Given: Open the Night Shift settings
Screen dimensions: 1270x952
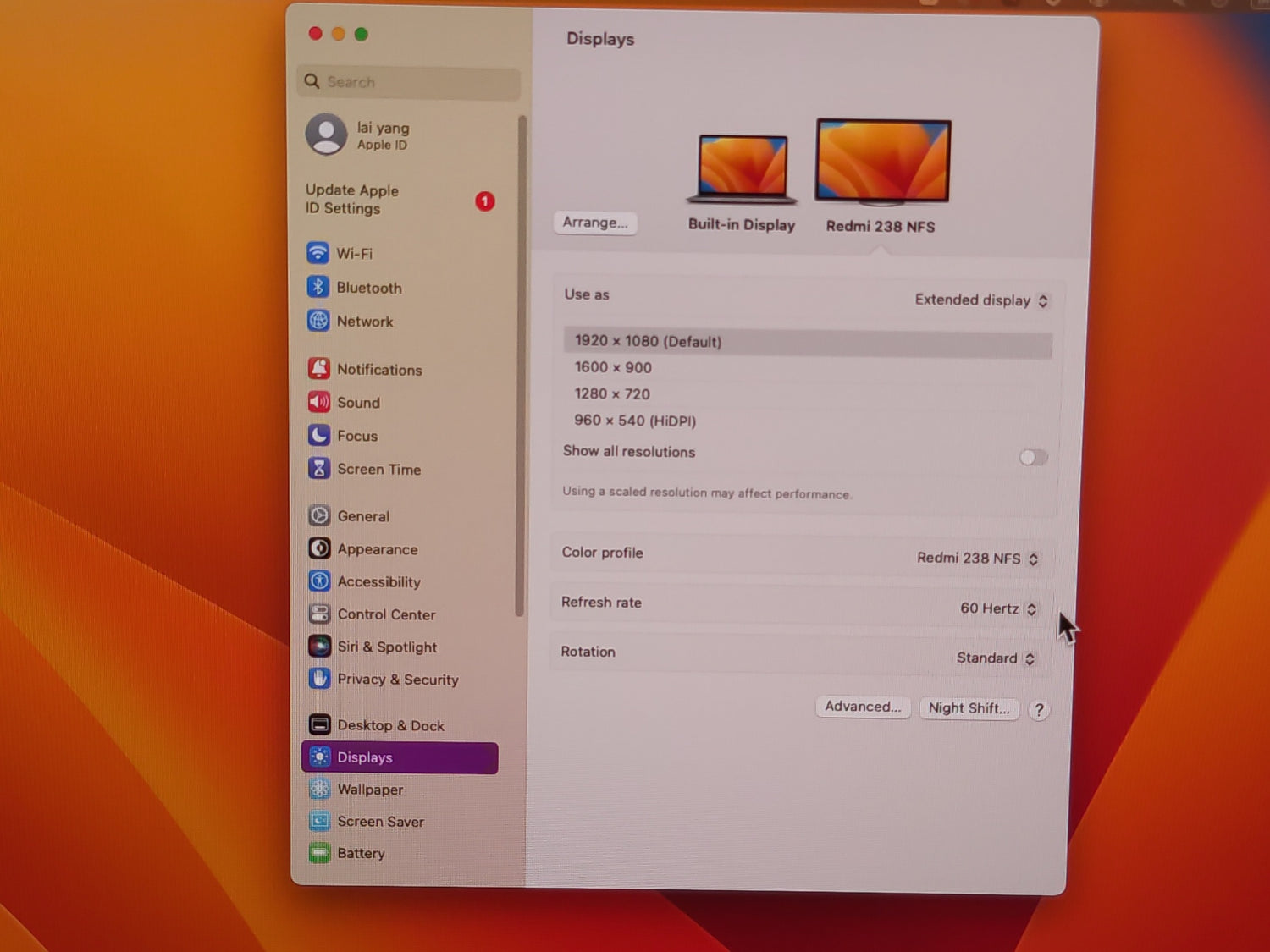Looking at the screenshot, I should point(969,708).
